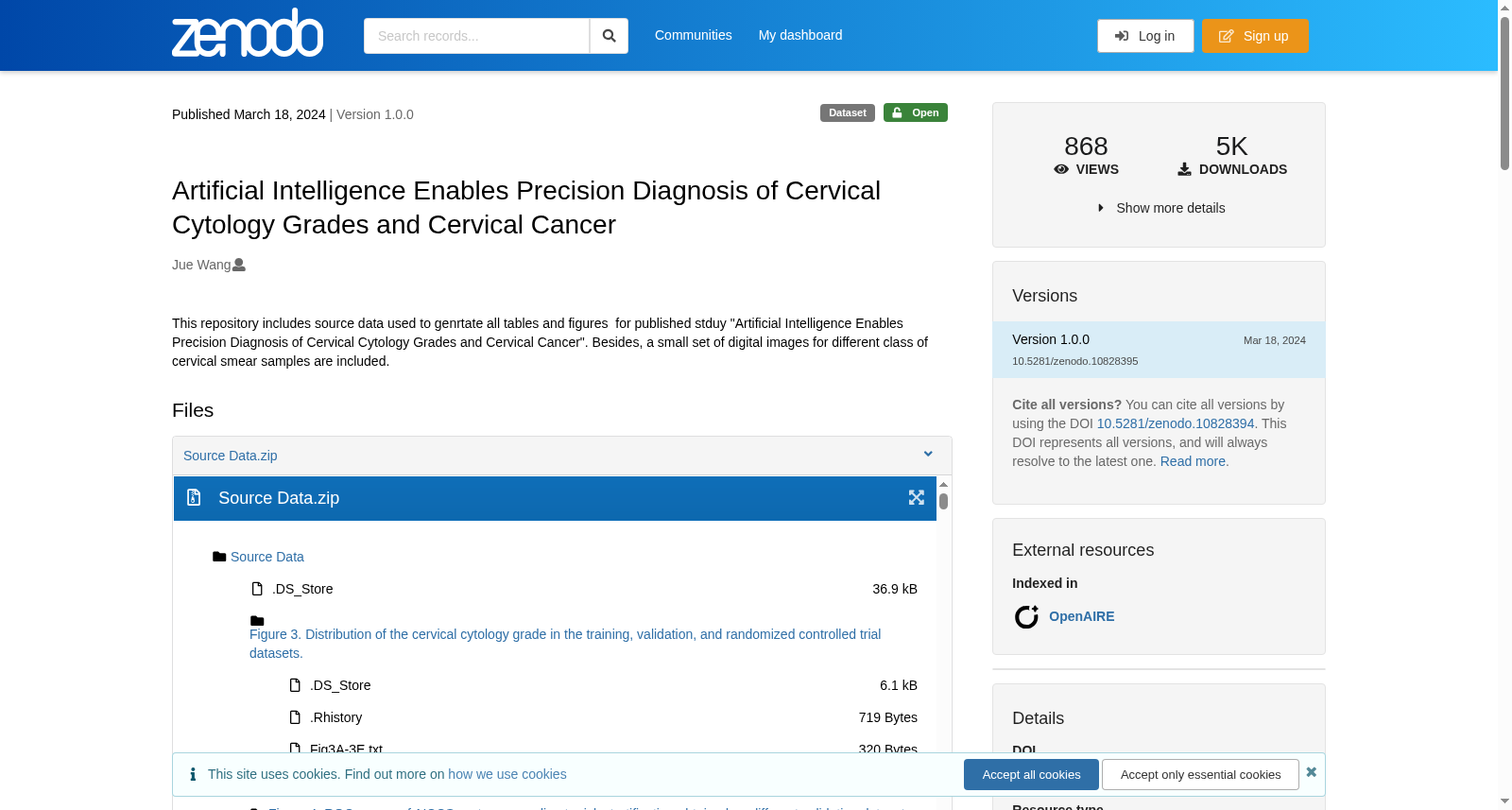The width and height of the screenshot is (1512, 810).
Task: Click the downloads icon under 5K
Action: point(1184,169)
